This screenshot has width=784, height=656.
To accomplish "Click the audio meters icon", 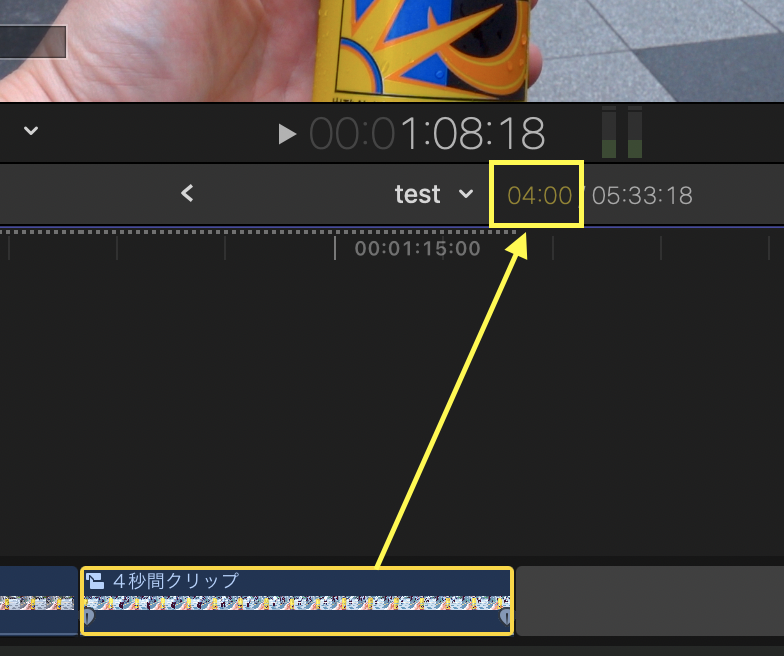I will pos(622,132).
